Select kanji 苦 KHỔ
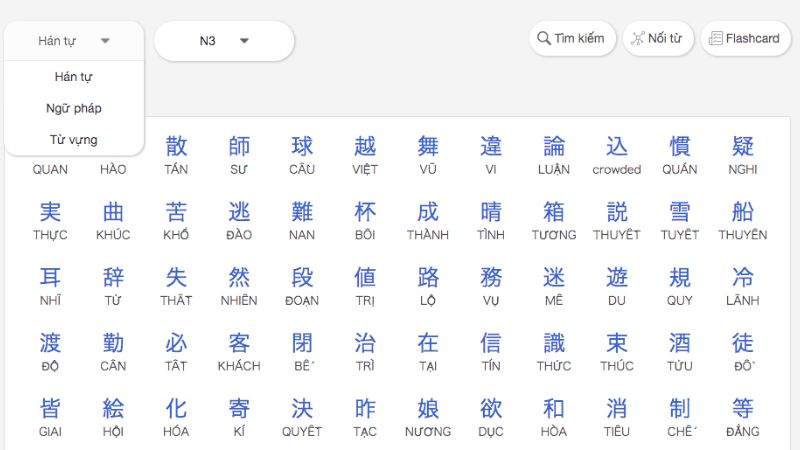 [x=176, y=221]
